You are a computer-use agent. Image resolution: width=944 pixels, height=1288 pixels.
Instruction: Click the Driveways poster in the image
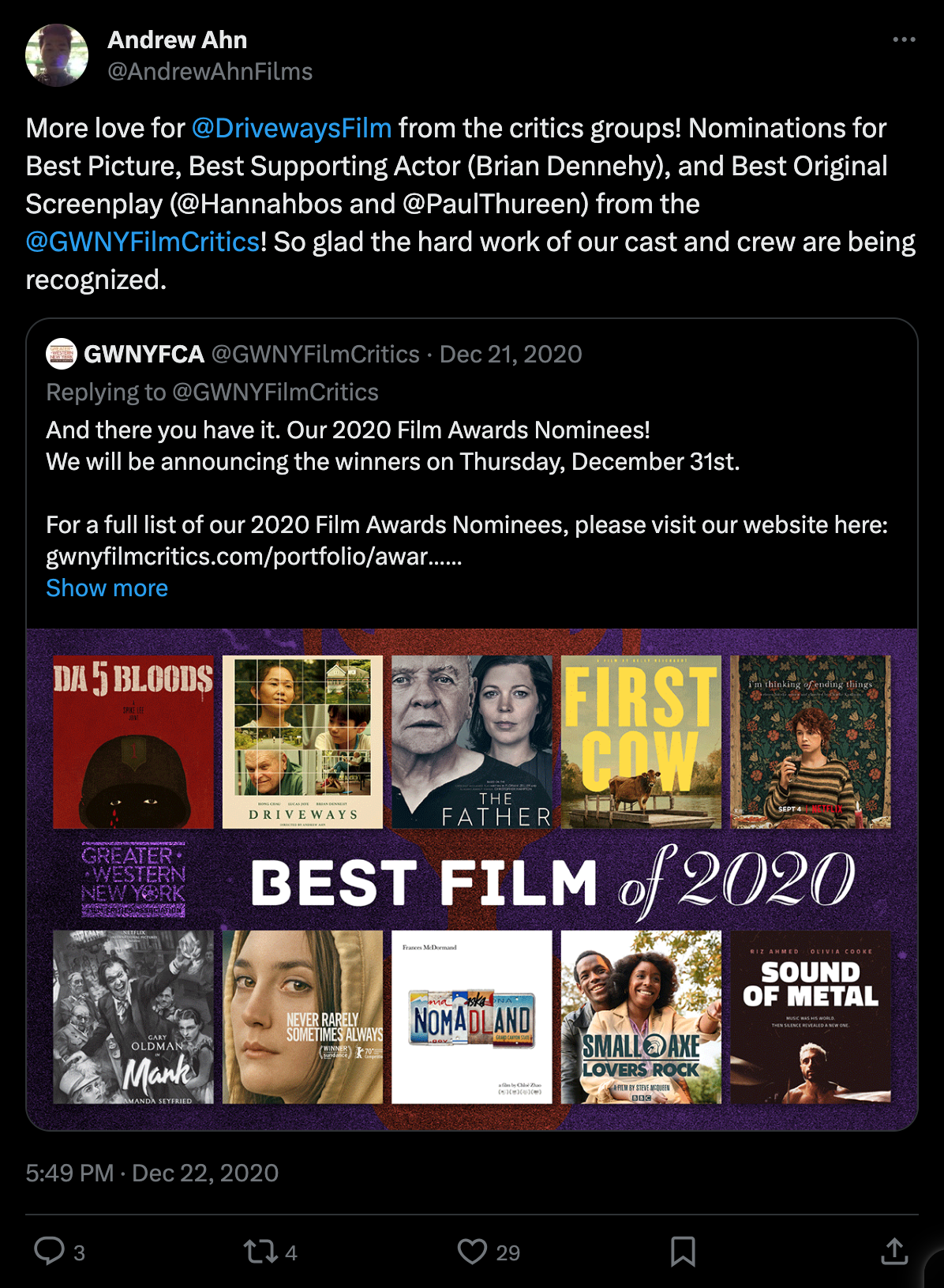[x=302, y=742]
